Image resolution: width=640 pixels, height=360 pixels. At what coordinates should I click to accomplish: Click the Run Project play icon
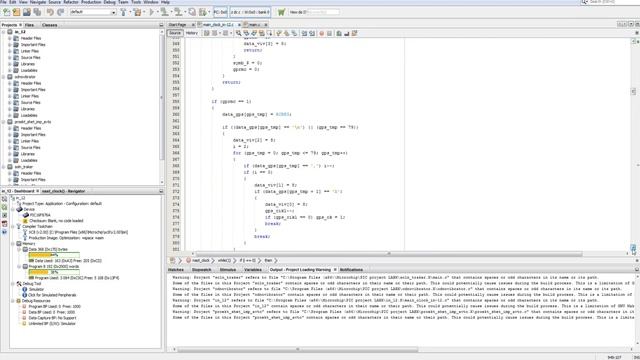[x=152, y=12]
